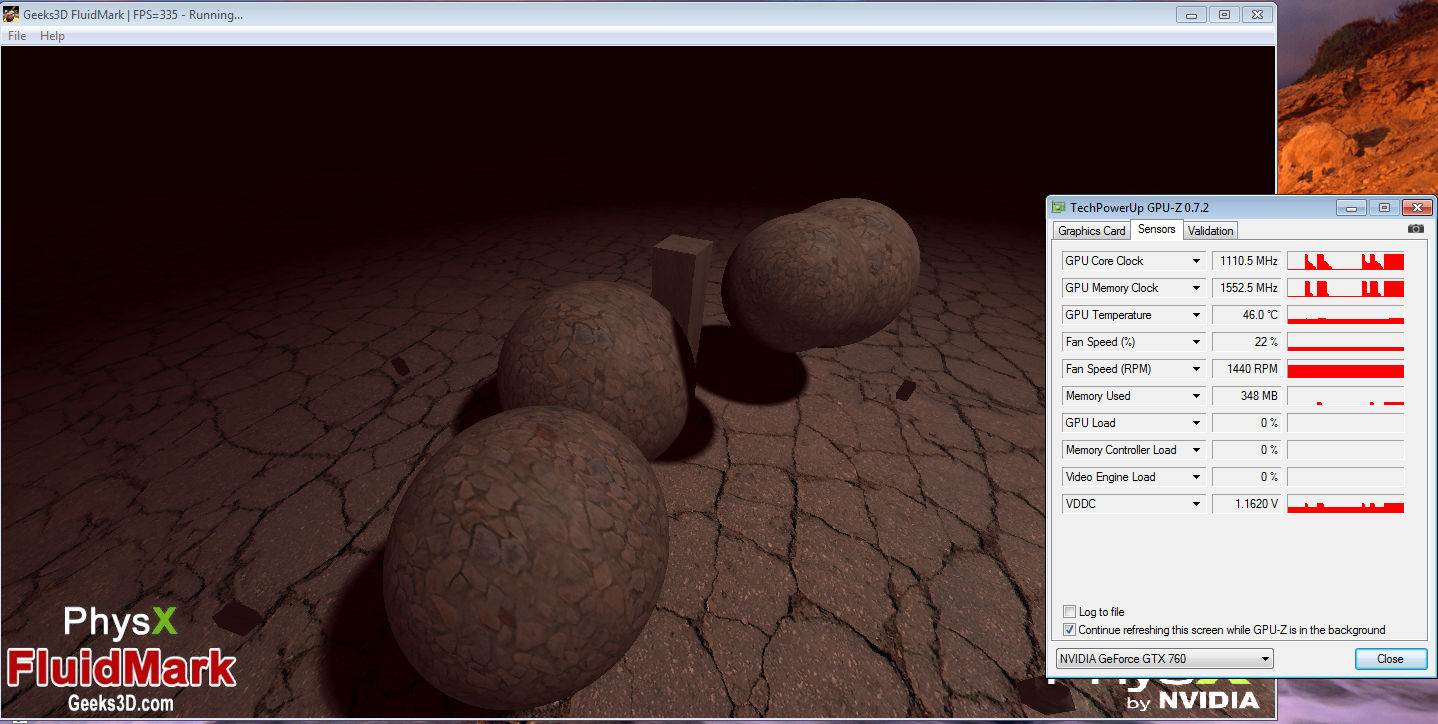The width and height of the screenshot is (1438, 724).
Task: Open the VDDC sensor dropdown
Action: [1196, 504]
